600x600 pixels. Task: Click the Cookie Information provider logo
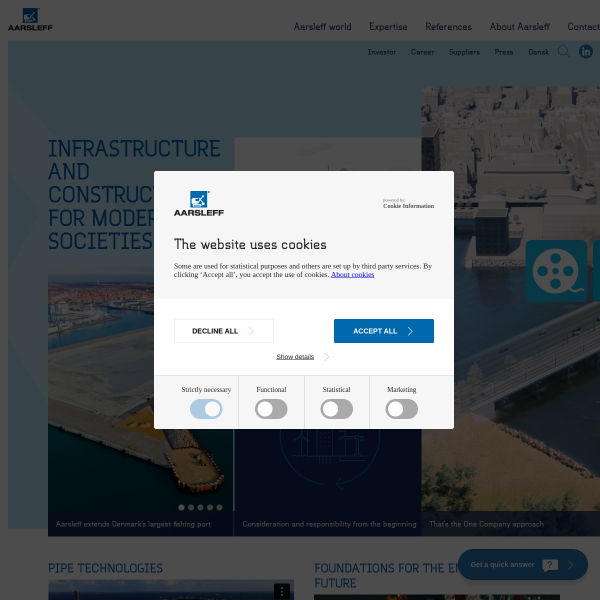pyautogui.click(x=408, y=204)
